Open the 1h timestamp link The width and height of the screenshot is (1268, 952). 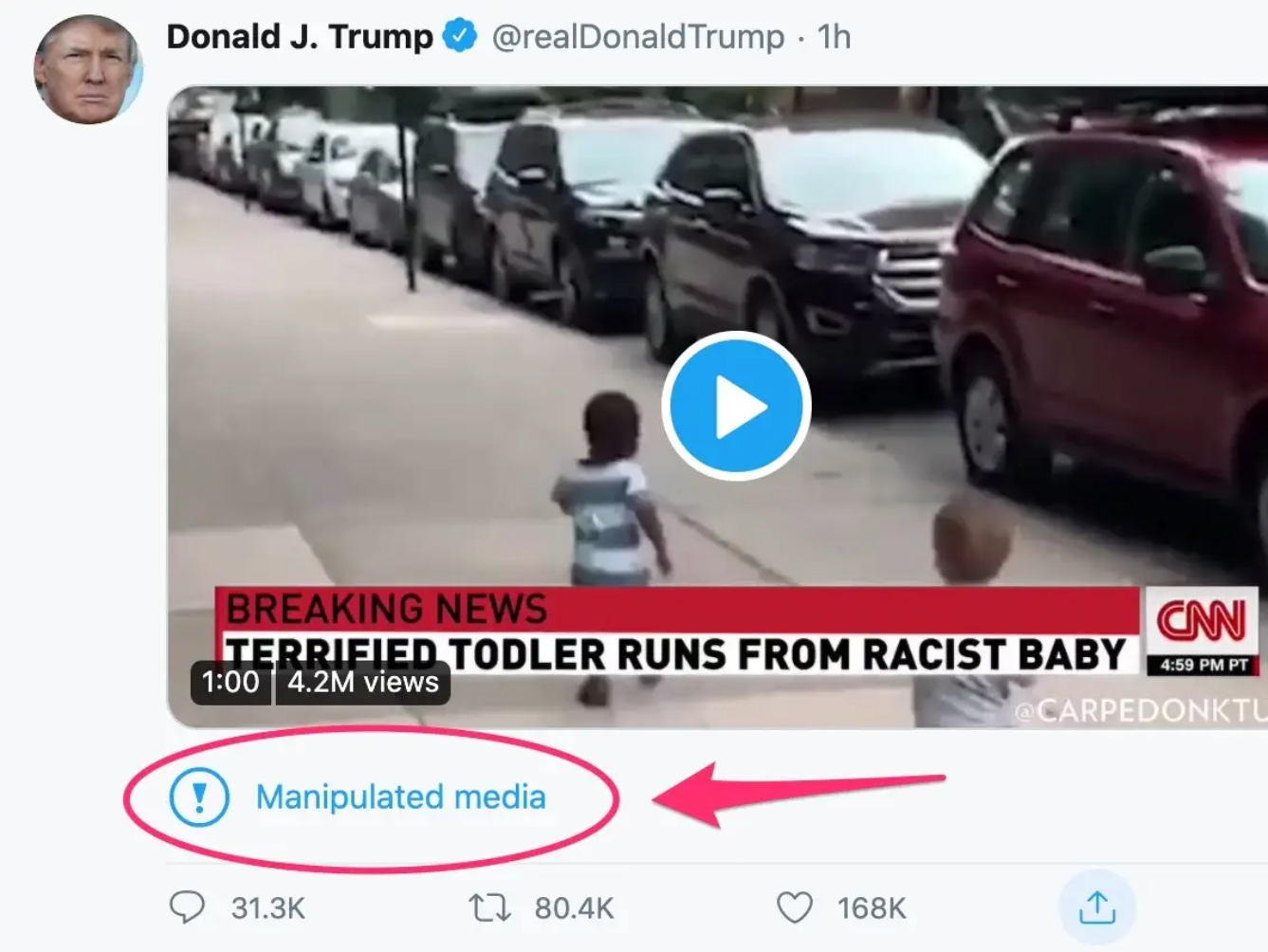pyautogui.click(x=835, y=36)
